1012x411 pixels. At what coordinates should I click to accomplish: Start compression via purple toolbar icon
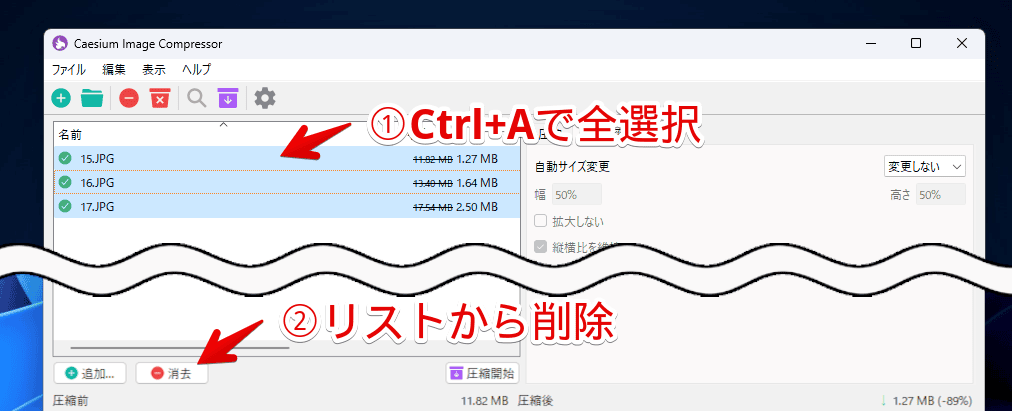click(x=227, y=99)
